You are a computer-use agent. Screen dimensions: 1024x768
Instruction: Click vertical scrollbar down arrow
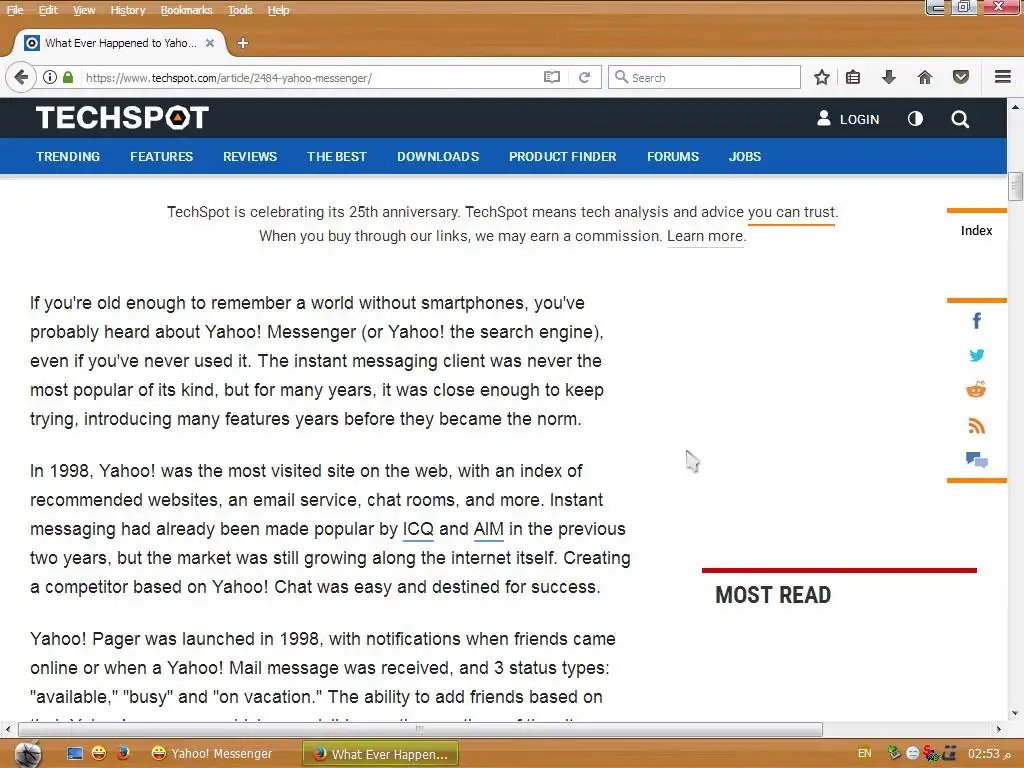pyautogui.click(x=1014, y=712)
